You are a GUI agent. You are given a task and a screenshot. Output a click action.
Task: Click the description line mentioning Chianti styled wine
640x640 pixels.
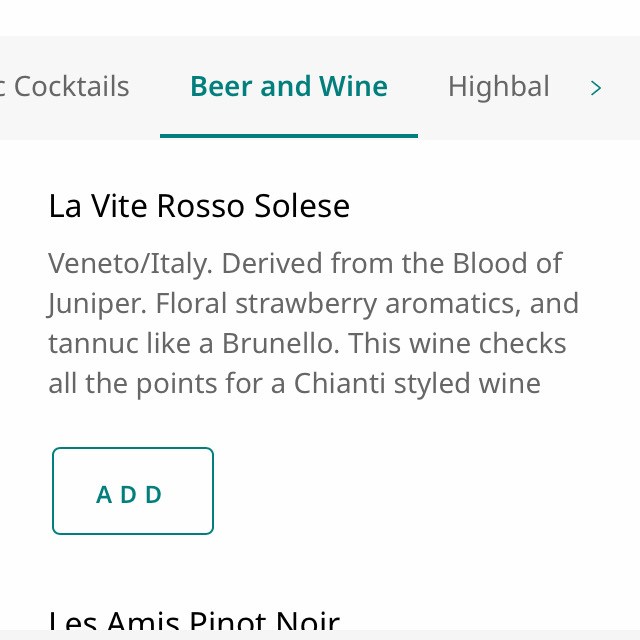coord(294,383)
